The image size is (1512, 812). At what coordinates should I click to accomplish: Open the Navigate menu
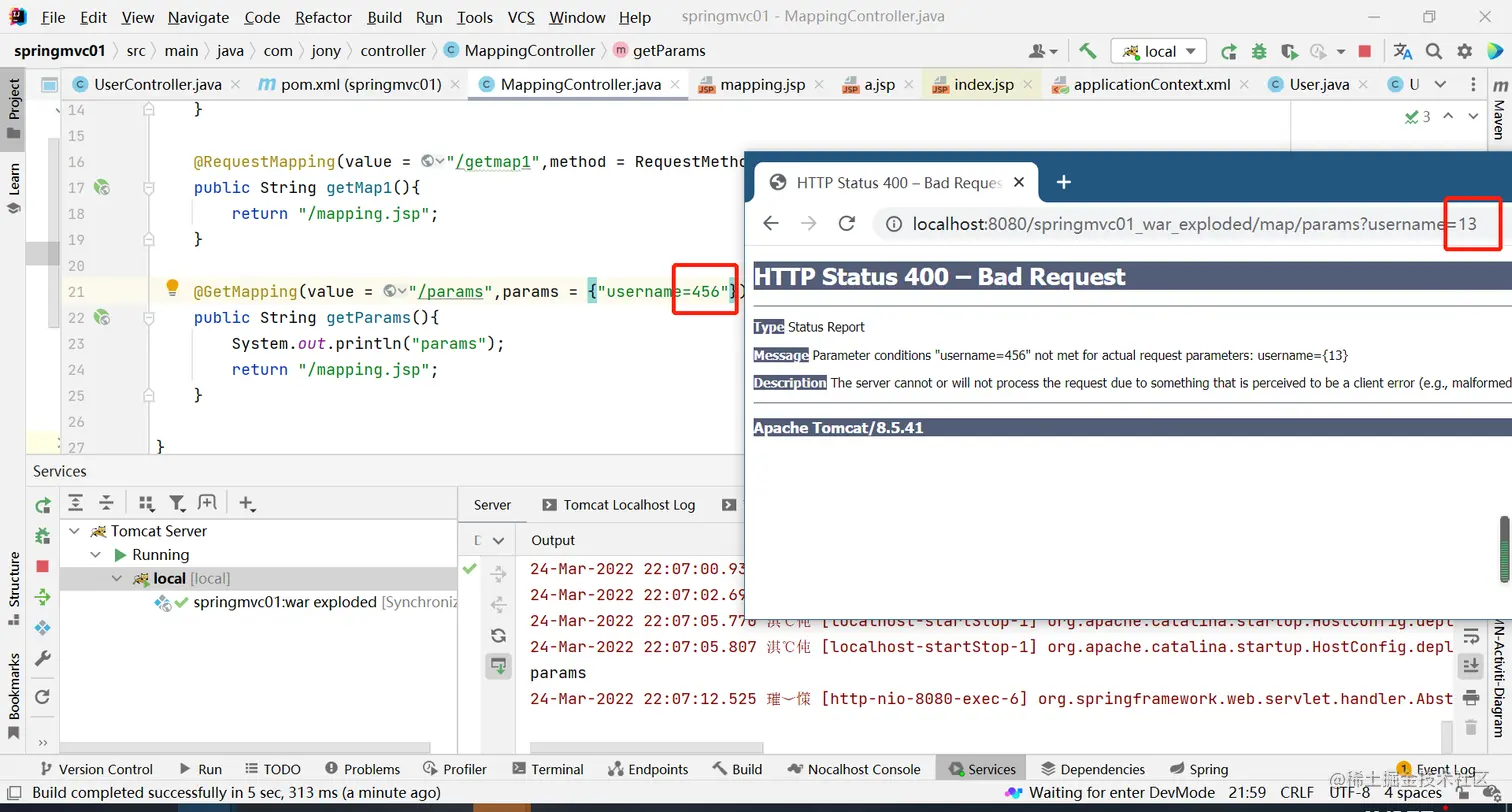coord(198,17)
